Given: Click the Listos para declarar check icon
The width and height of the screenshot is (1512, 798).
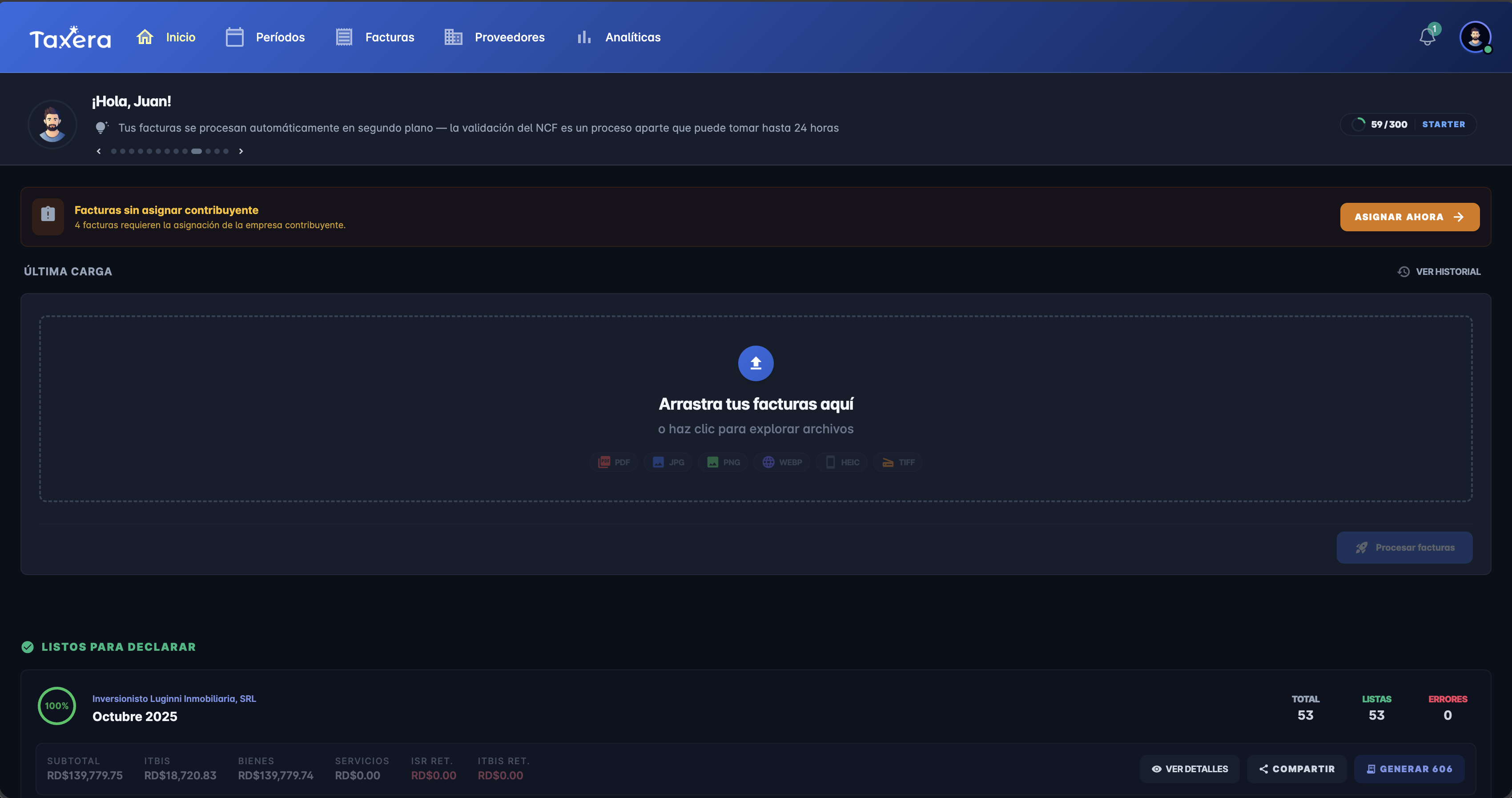Looking at the screenshot, I should pyautogui.click(x=28, y=646).
